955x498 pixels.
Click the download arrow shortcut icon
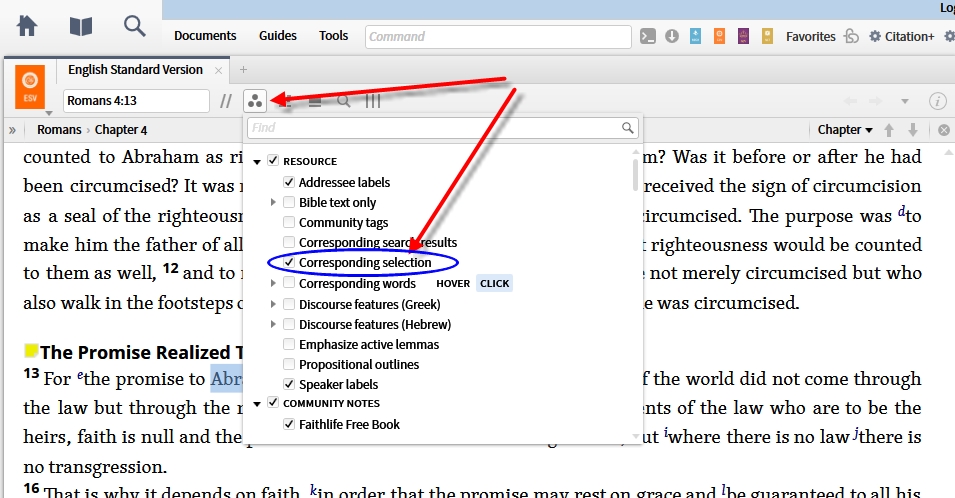point(671,37)
